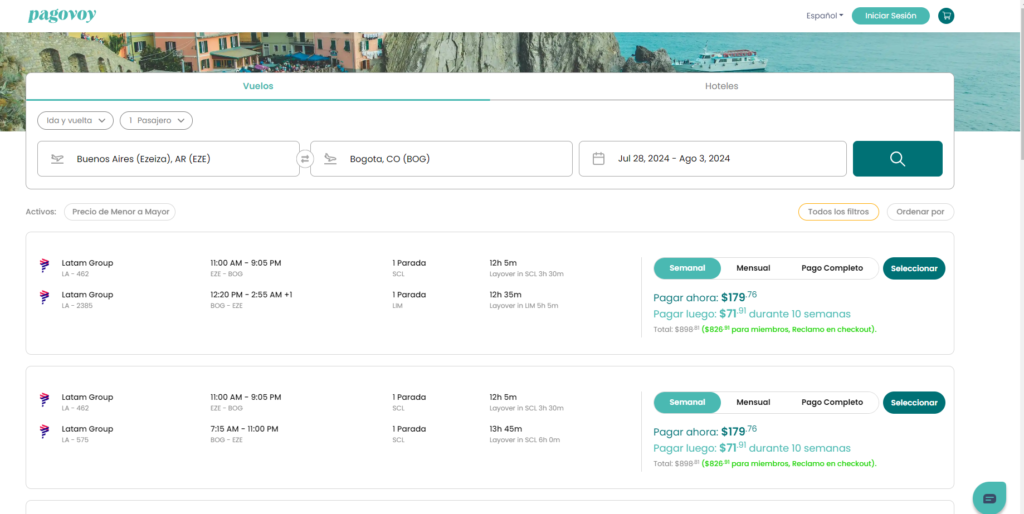The image size is (1024, 514).
Task: Open the Ida y vuelta trip type dropdown
Action: (x=75, y=120)
